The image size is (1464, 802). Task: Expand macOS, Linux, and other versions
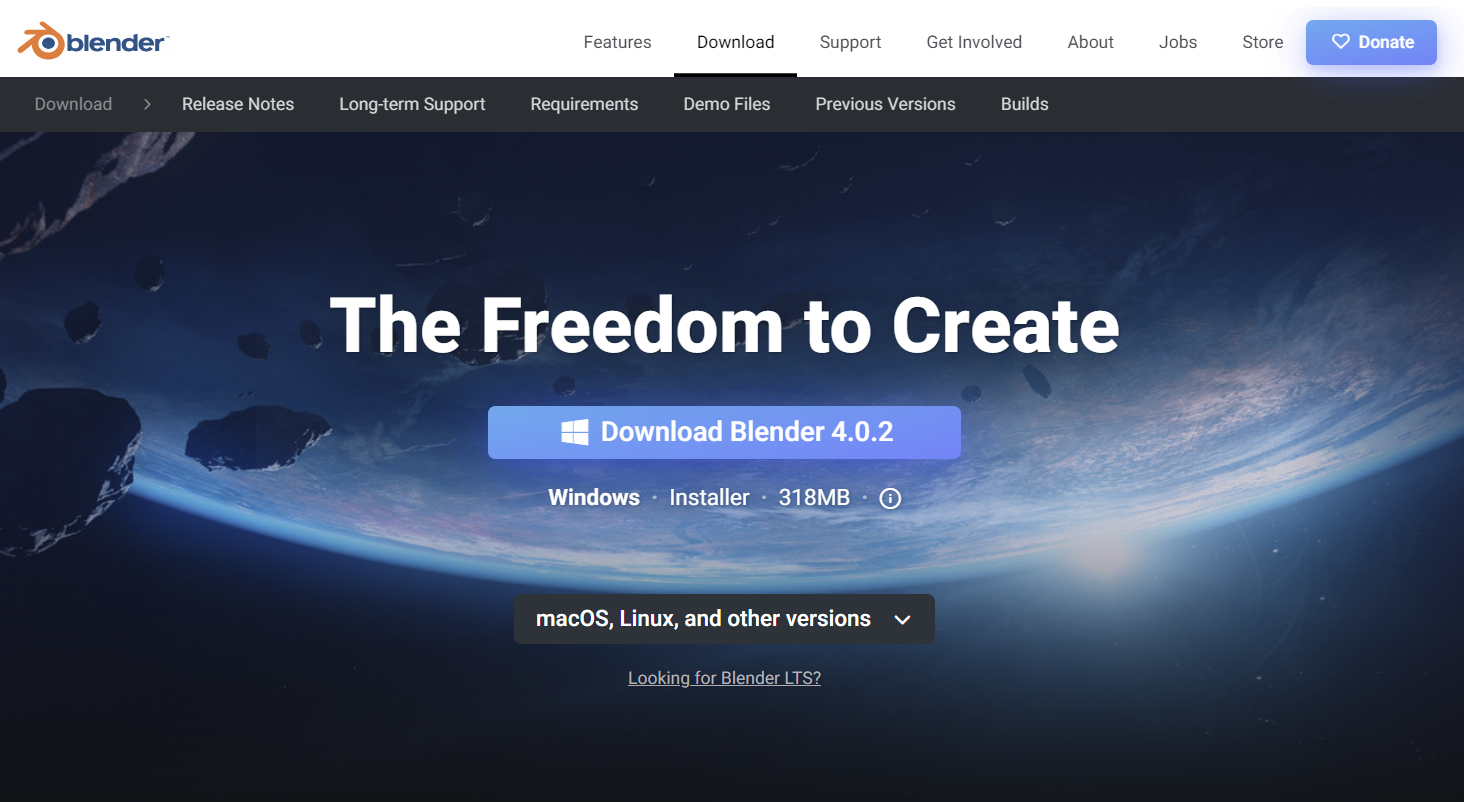(x=724, y=619)
